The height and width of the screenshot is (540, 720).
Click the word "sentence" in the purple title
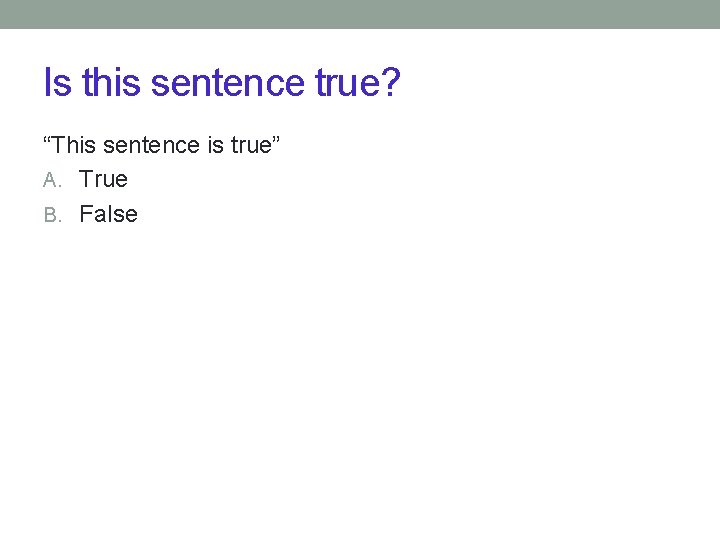pyautogui.click(x=228, y=83)
